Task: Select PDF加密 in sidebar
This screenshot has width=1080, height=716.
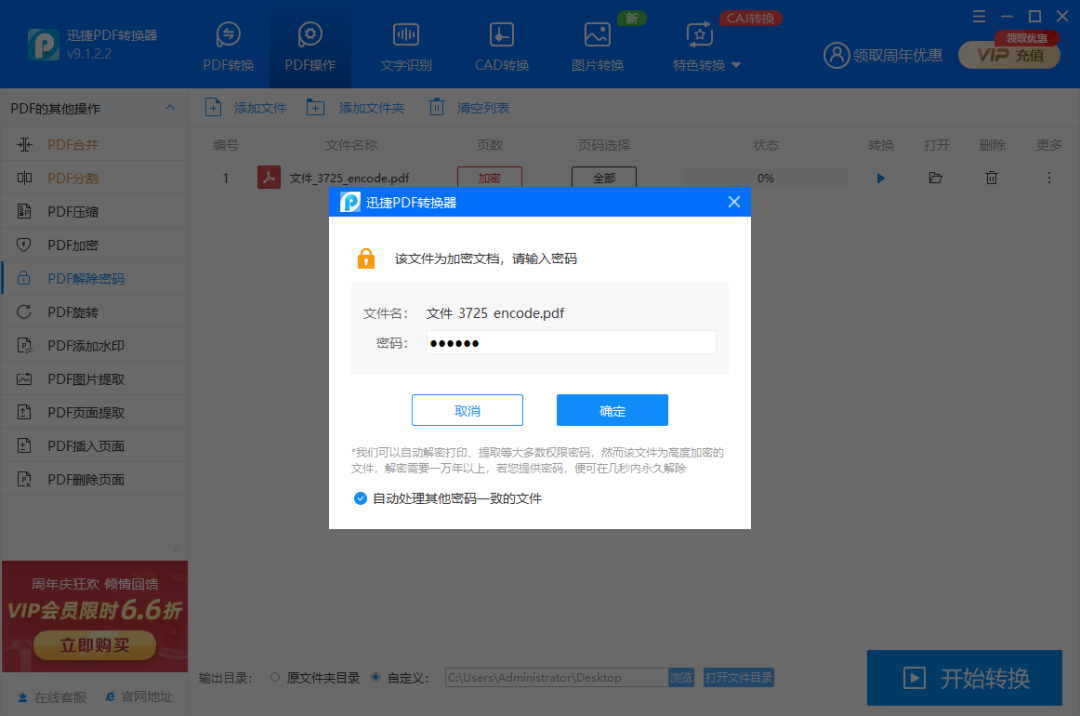Action: (94, 245)
